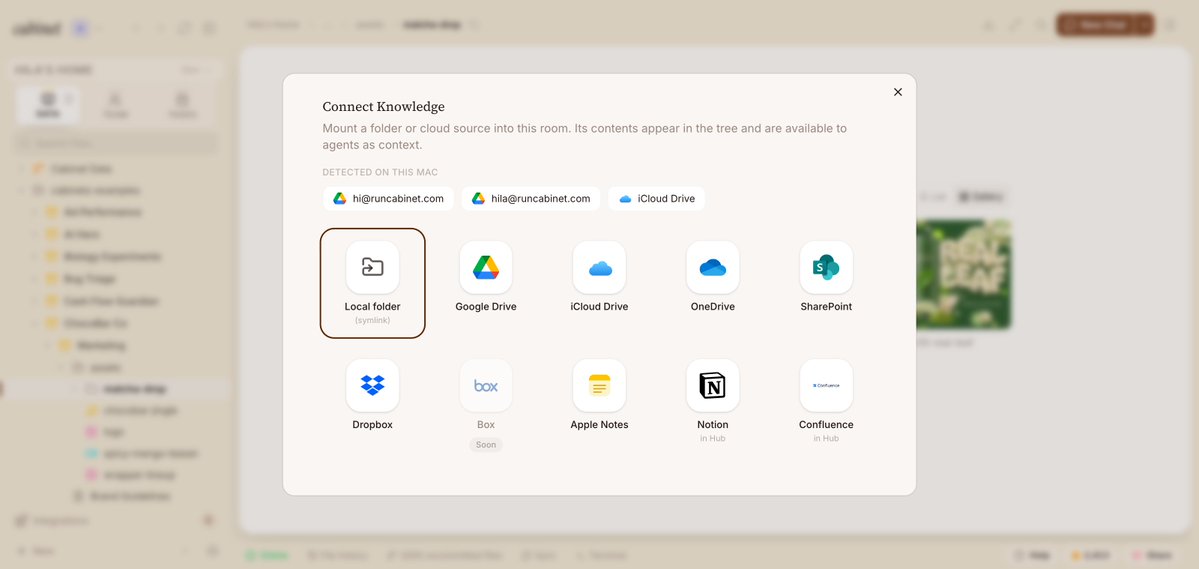Image resolution: width=1199 pixels, height=569 pixels.
Task: Open the New Chat button
Action: (1096, 24)
